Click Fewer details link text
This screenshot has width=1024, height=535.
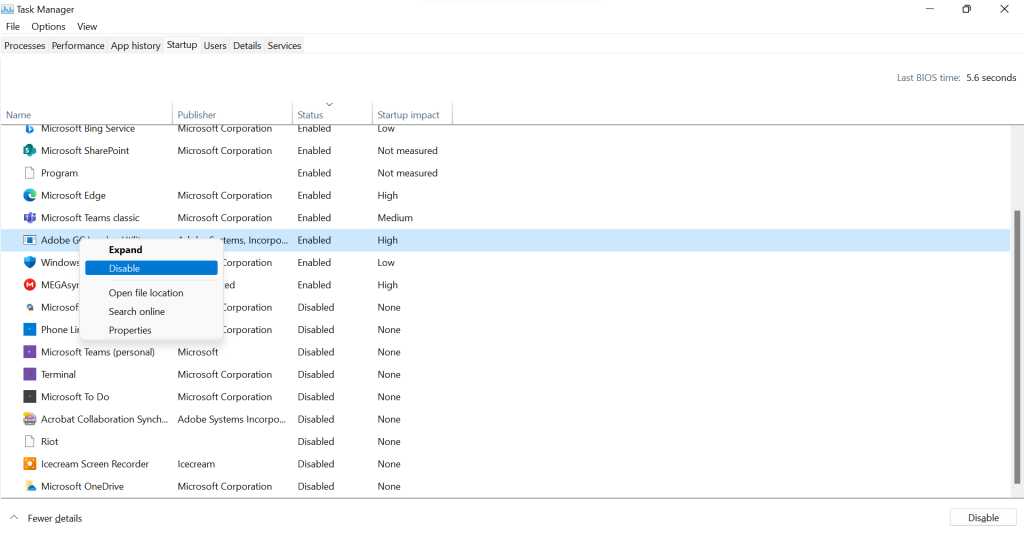click(55, 518)
